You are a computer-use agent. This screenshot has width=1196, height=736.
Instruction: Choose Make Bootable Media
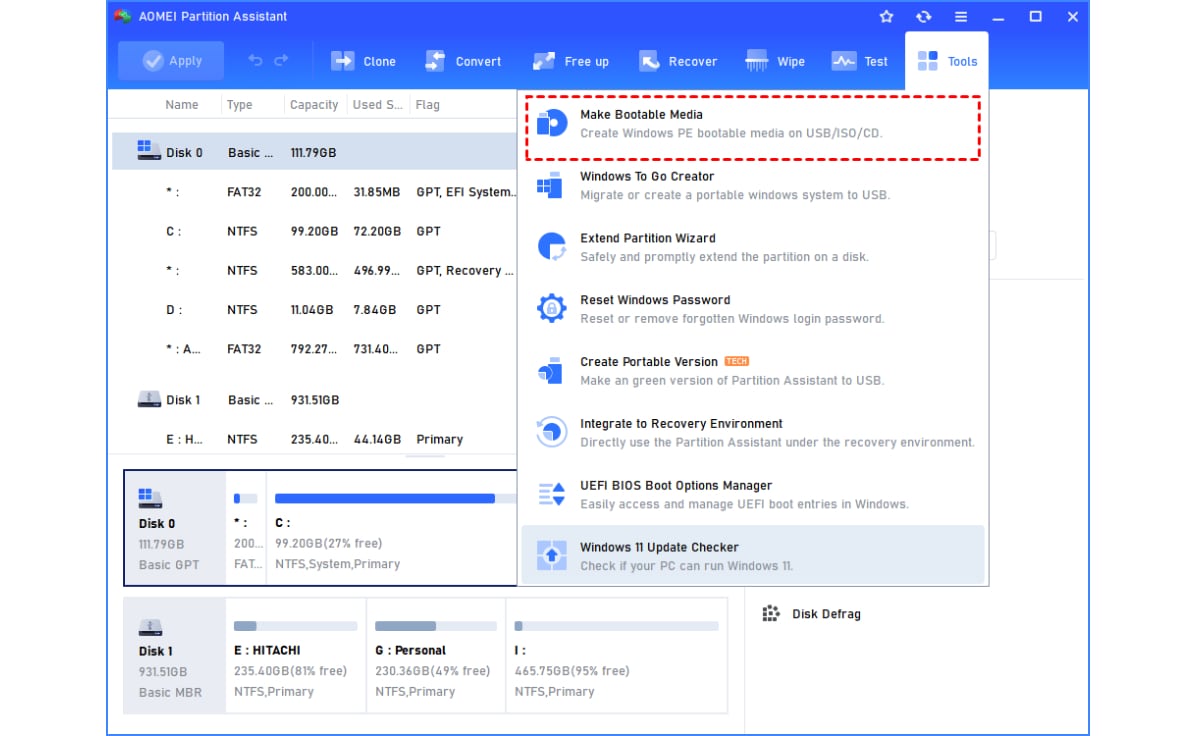pos(753,124)
